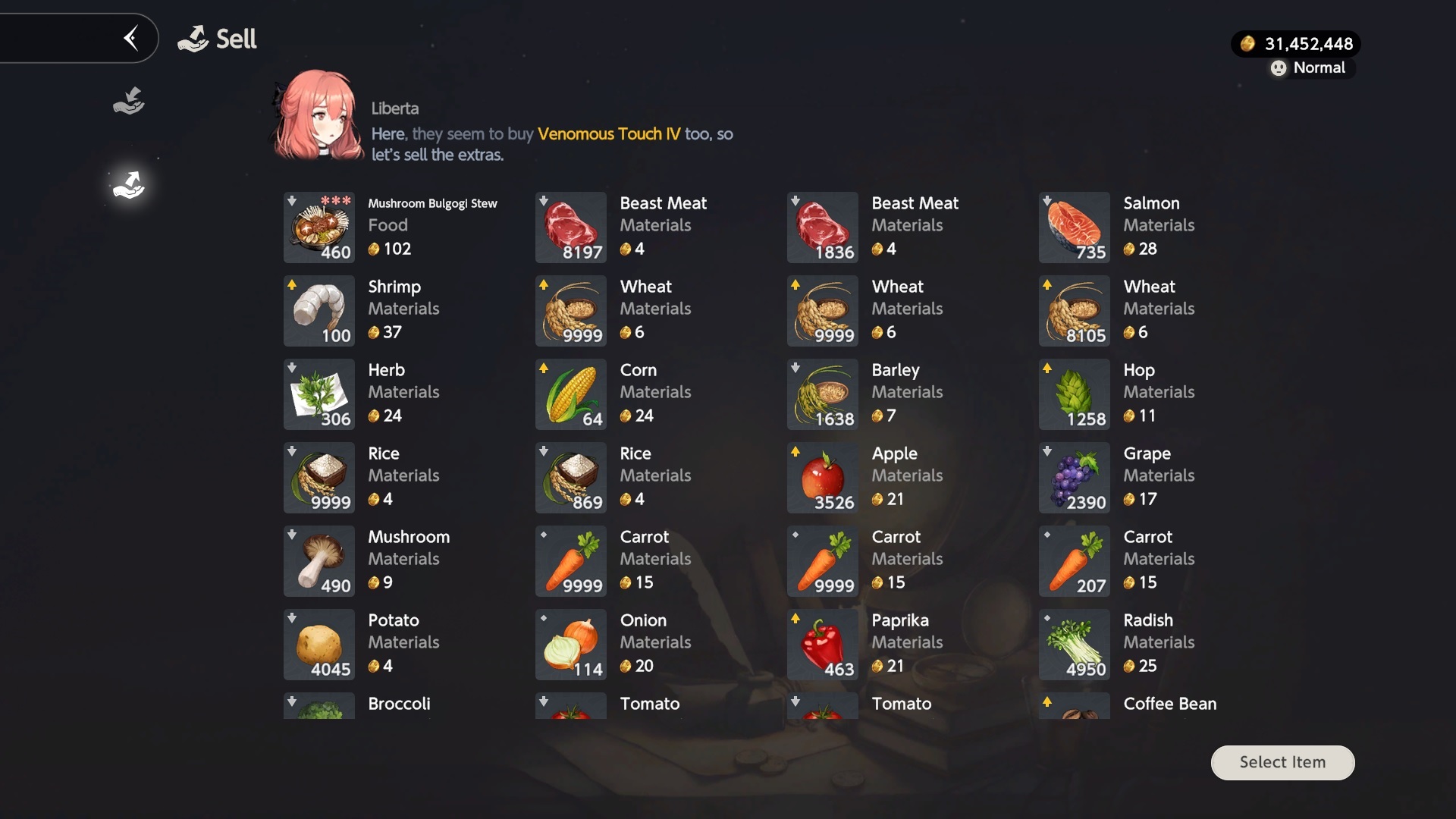This screenshot has width=1456, height=819.
Task: Choose the Mushroom item icon
Action: (319, 561)
